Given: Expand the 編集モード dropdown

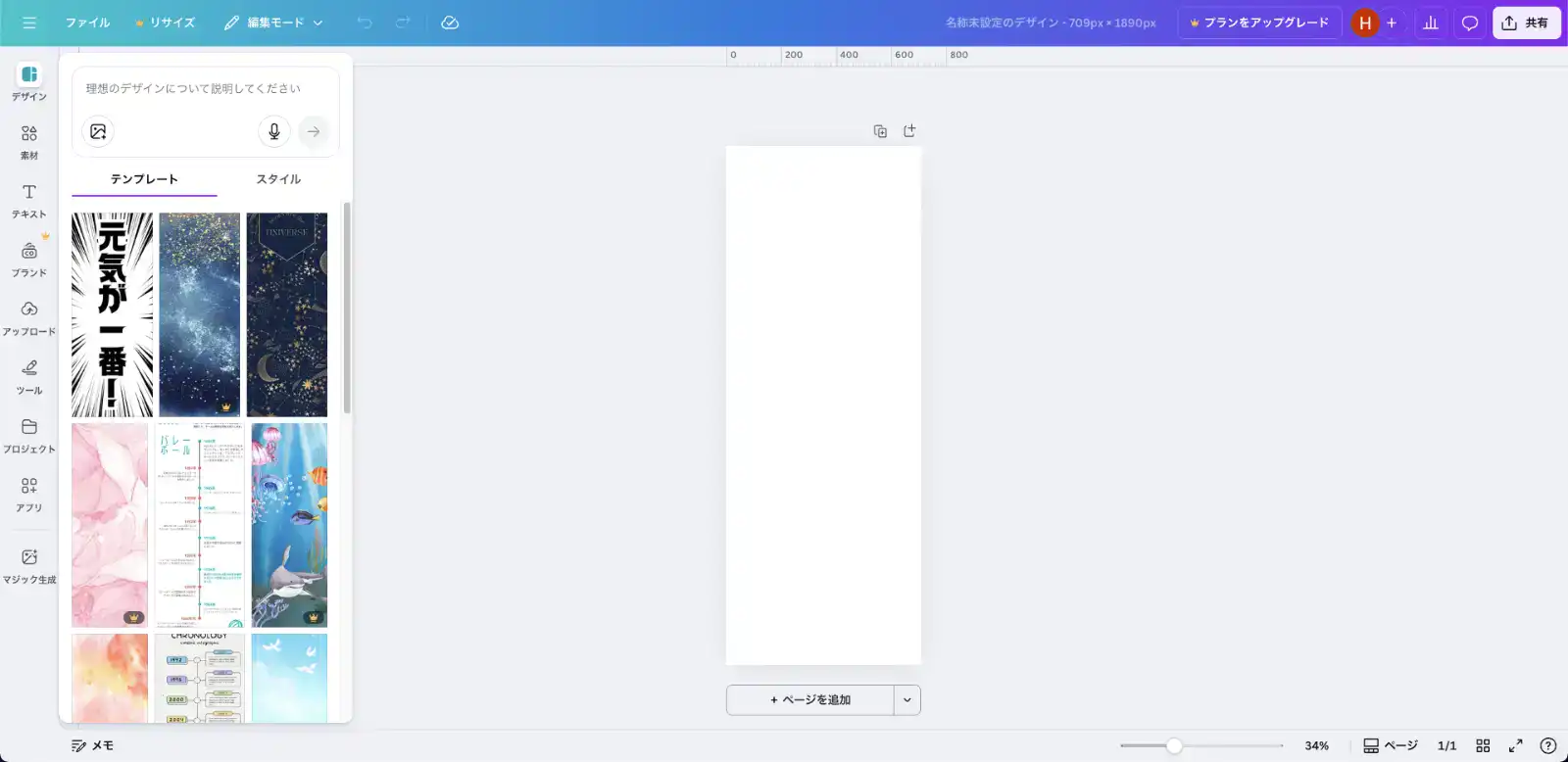Looking at the screenshot, I should (273, 23).
